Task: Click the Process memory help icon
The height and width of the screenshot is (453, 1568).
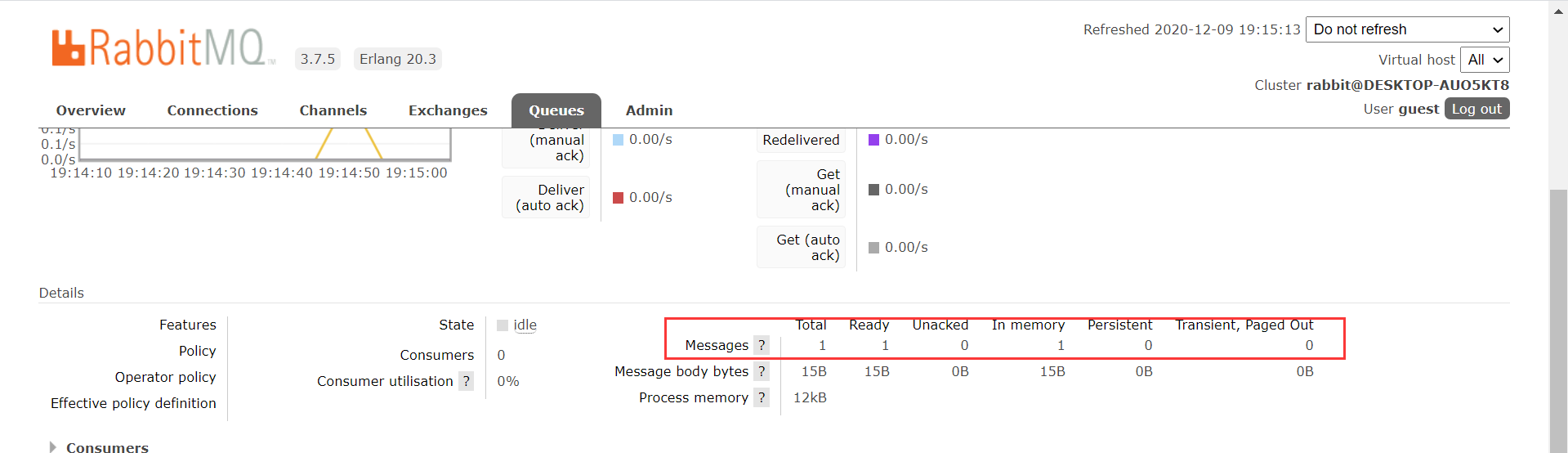Action: coord(762,397)
